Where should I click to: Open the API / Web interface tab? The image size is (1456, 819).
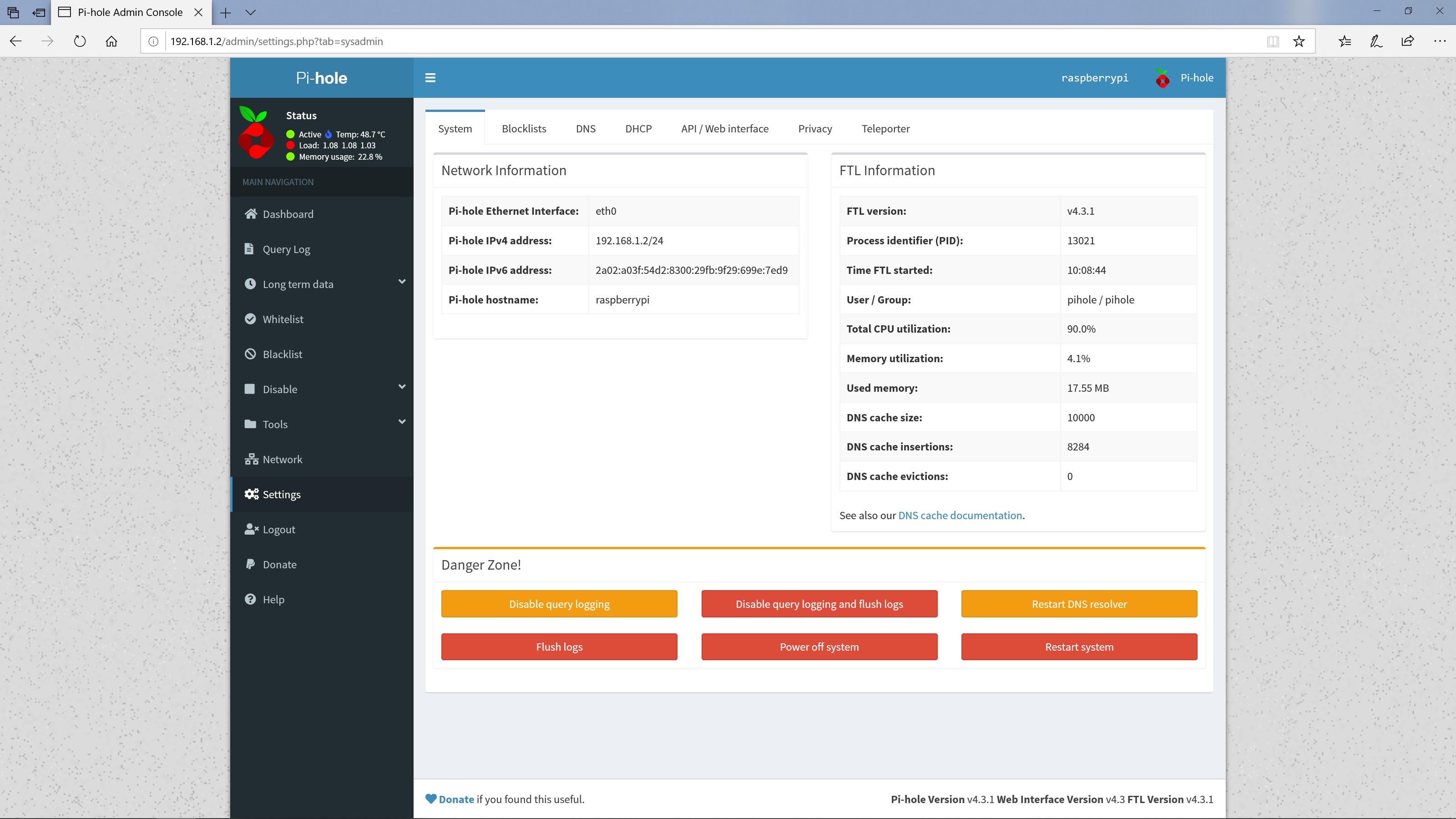coord(725,128)
